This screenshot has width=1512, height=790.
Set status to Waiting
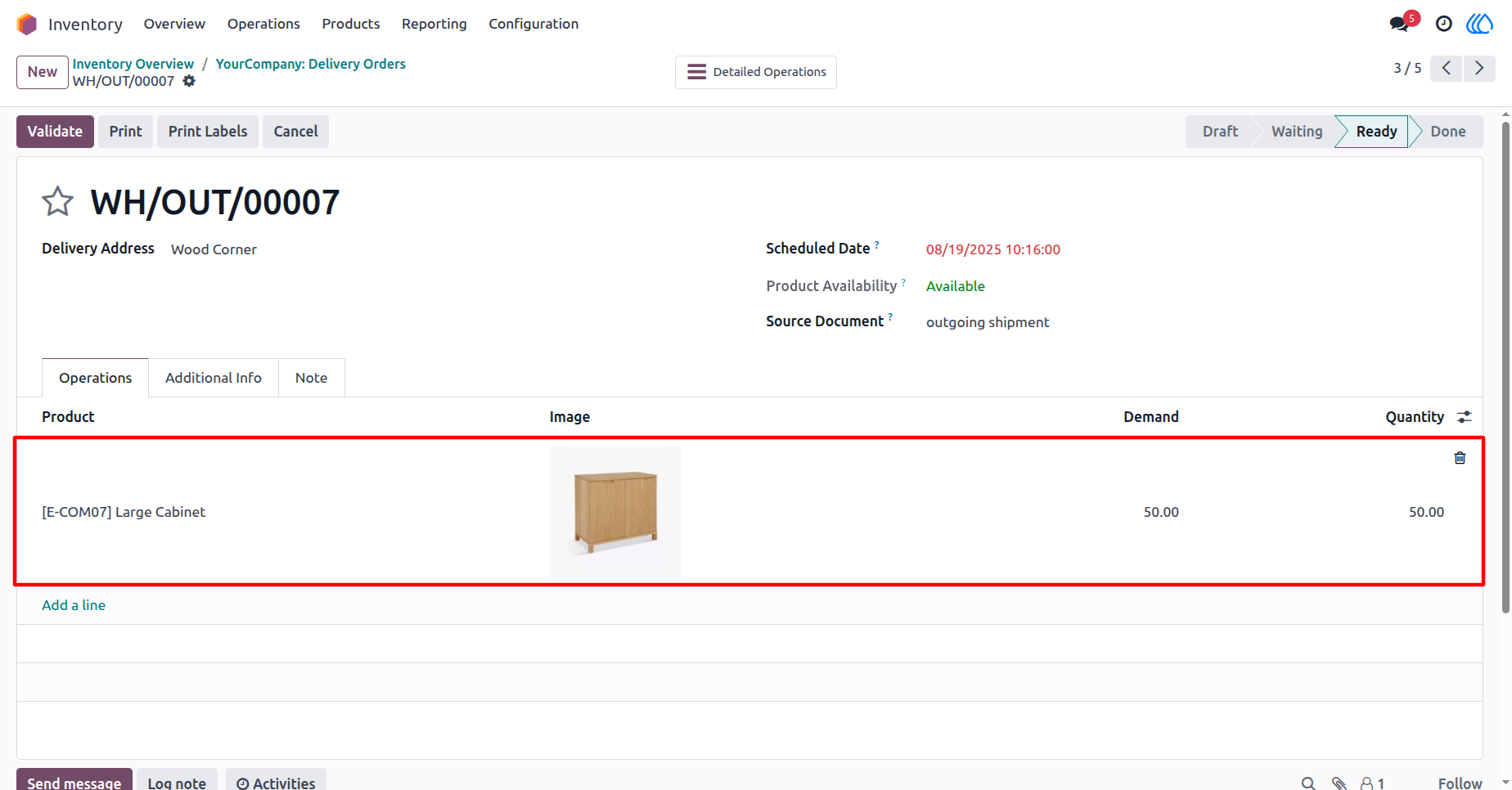pos(1297,132)
